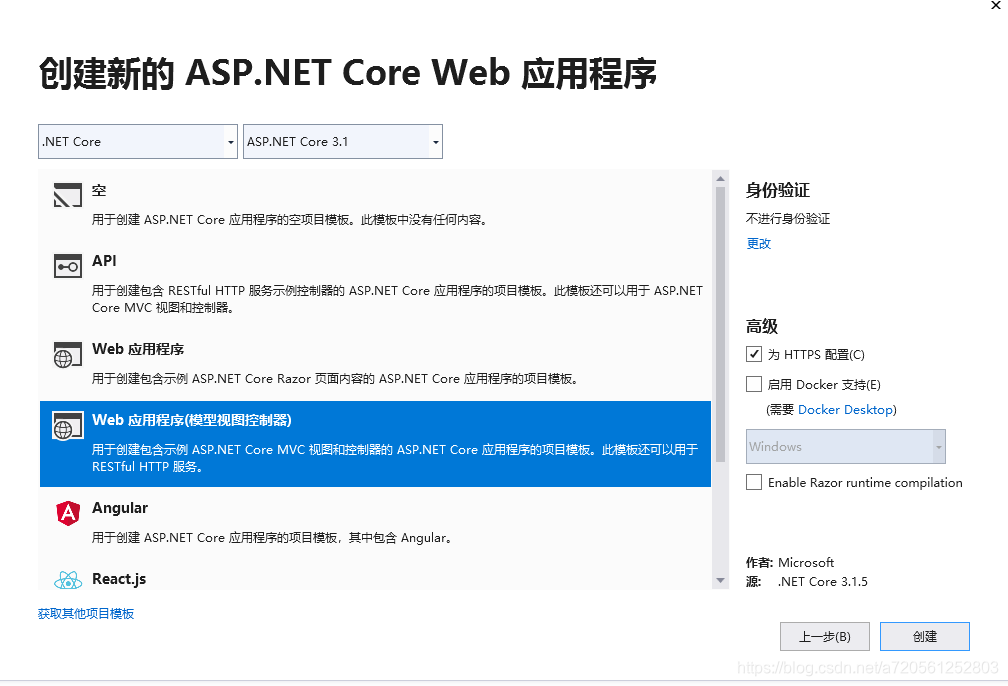Screen dimensions: 1008x686
Task: Enable Razor runtime compilation checkbox
Action: point(753,482)
